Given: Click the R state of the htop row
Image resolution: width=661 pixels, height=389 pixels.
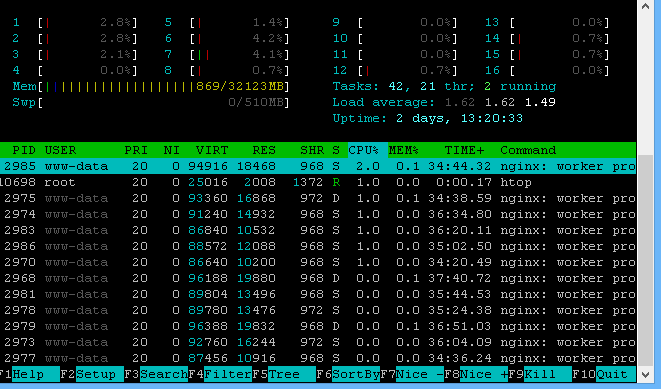Looking at the screenshot, I should 336,182.
